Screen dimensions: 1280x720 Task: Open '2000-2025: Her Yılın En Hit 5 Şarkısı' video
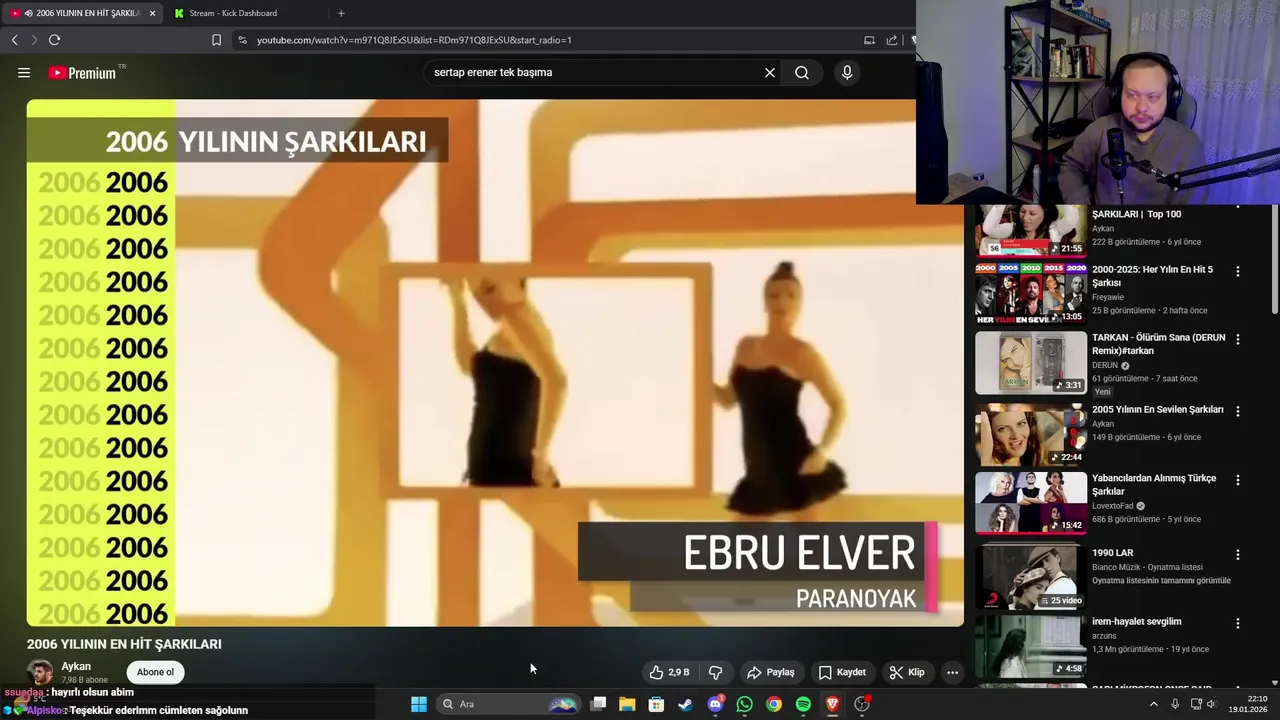coord(1152,276)
